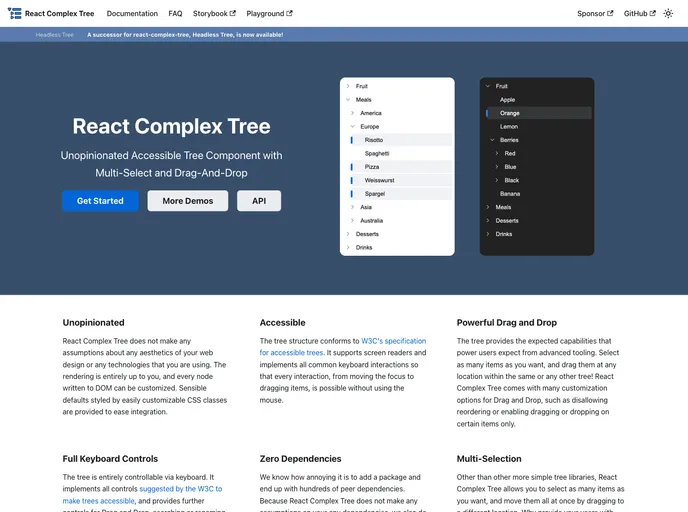Open W3C's specification for accessible trees link

click(x=393, y=341)
